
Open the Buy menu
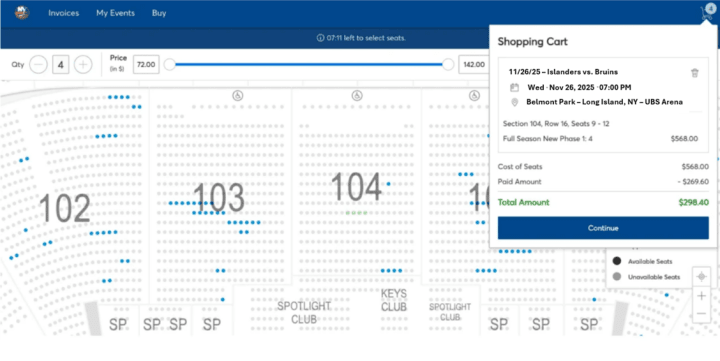159,13
